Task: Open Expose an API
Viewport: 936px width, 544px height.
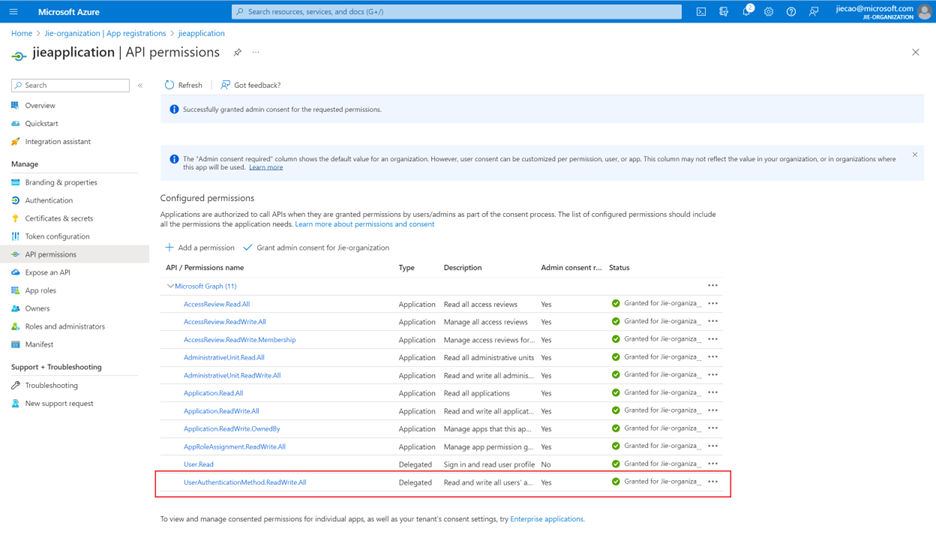Action: click(x=47, y=272)
